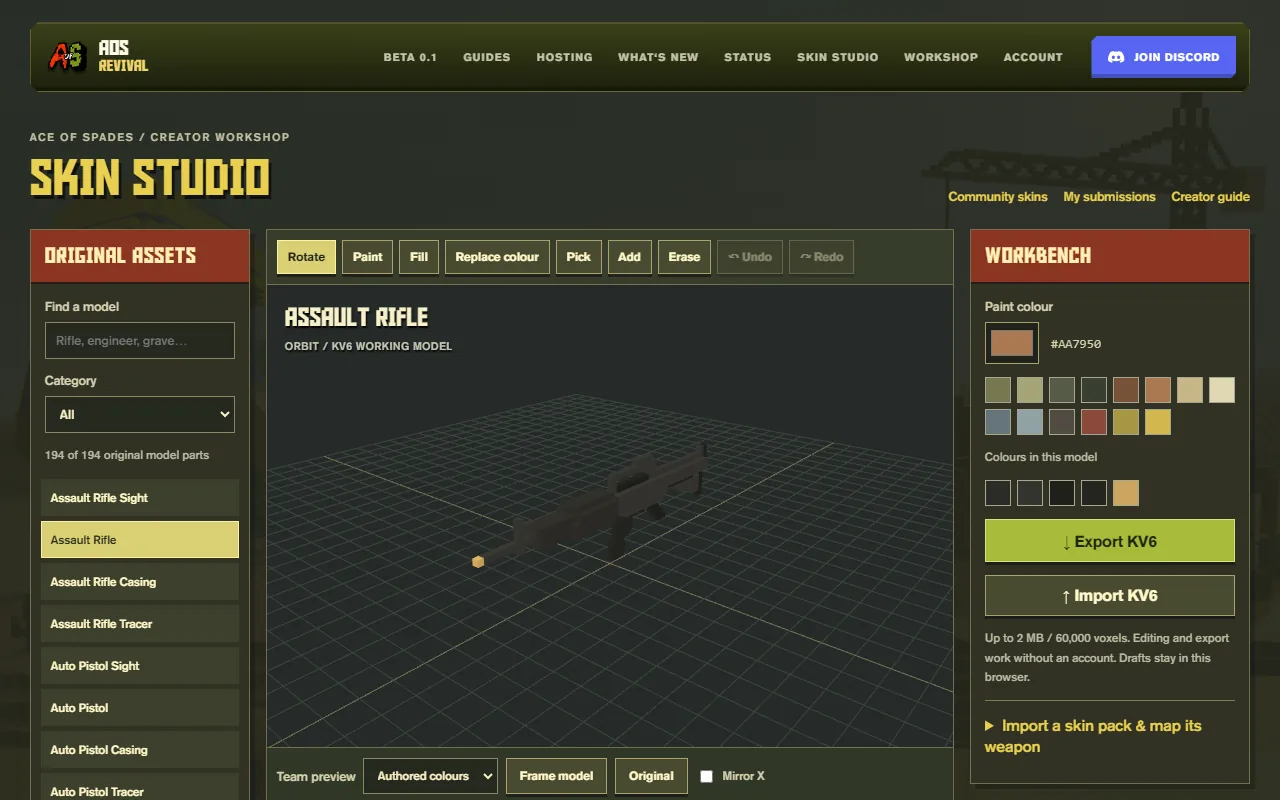Open the Creator guide link
This screenshot has height=800, width=1280.
pos(1210,197)
